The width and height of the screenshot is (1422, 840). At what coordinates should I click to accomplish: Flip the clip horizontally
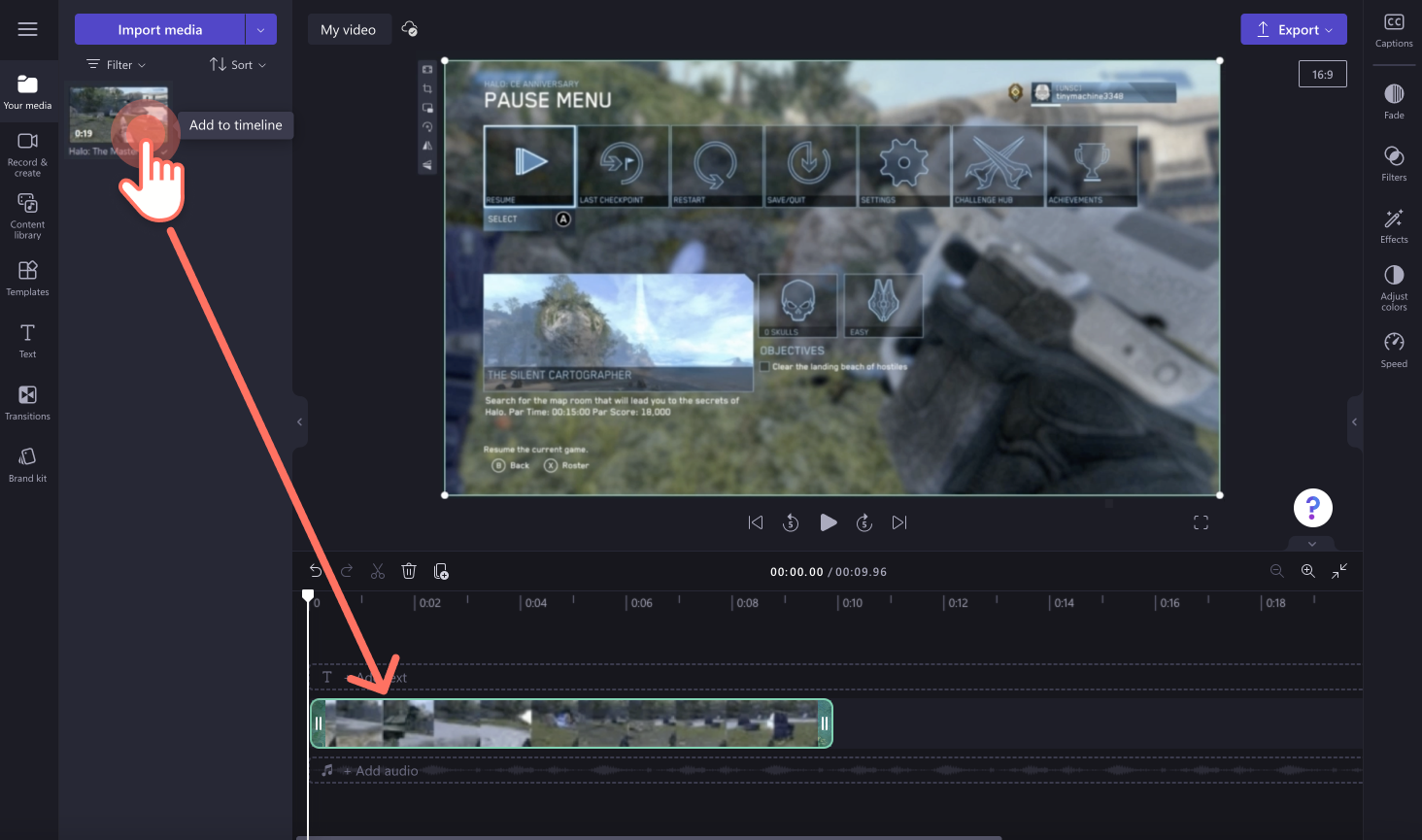pyautogui.click(x=427, y=146)
